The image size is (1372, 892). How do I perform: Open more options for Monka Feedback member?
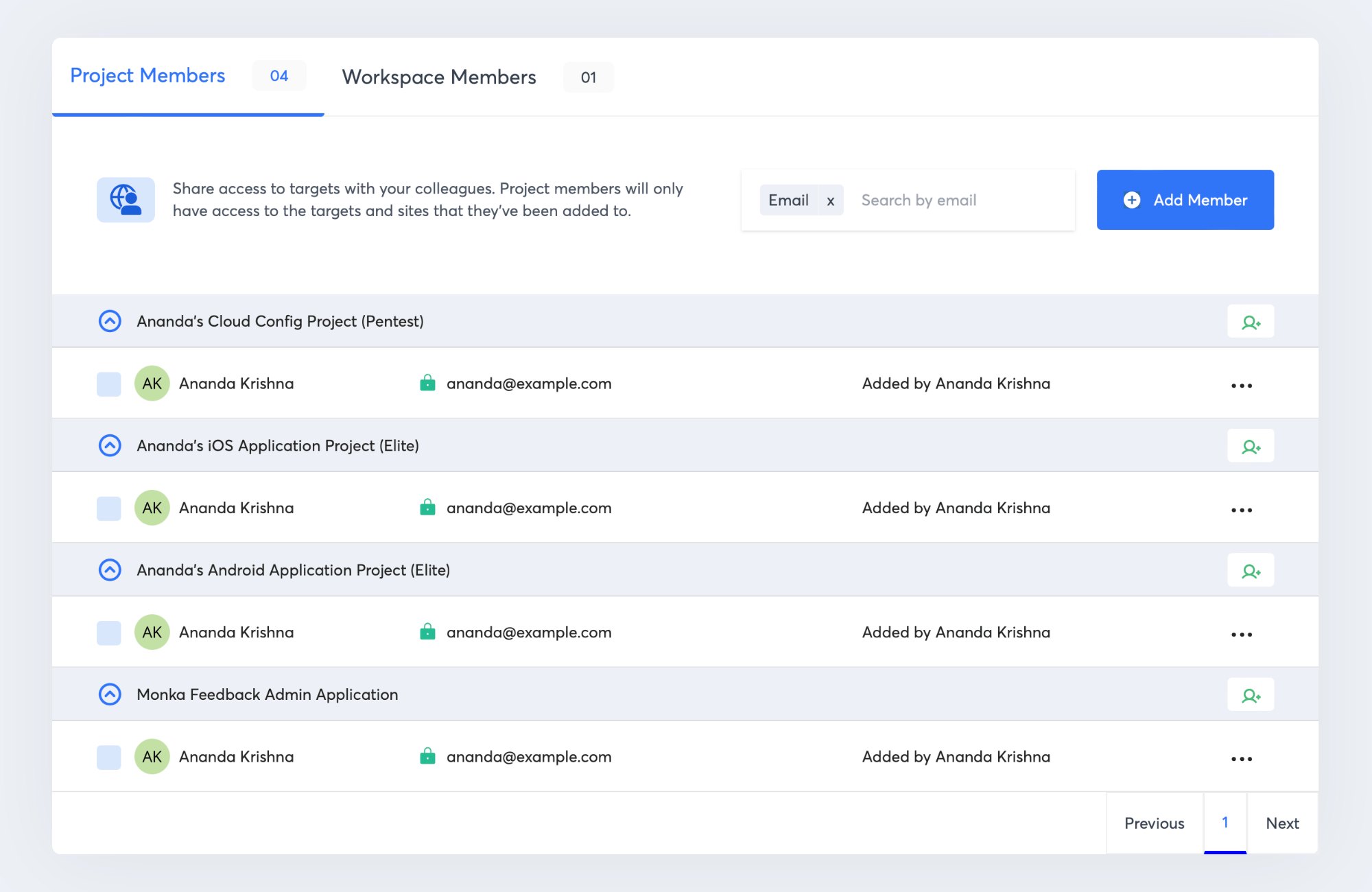(1242, 759)
